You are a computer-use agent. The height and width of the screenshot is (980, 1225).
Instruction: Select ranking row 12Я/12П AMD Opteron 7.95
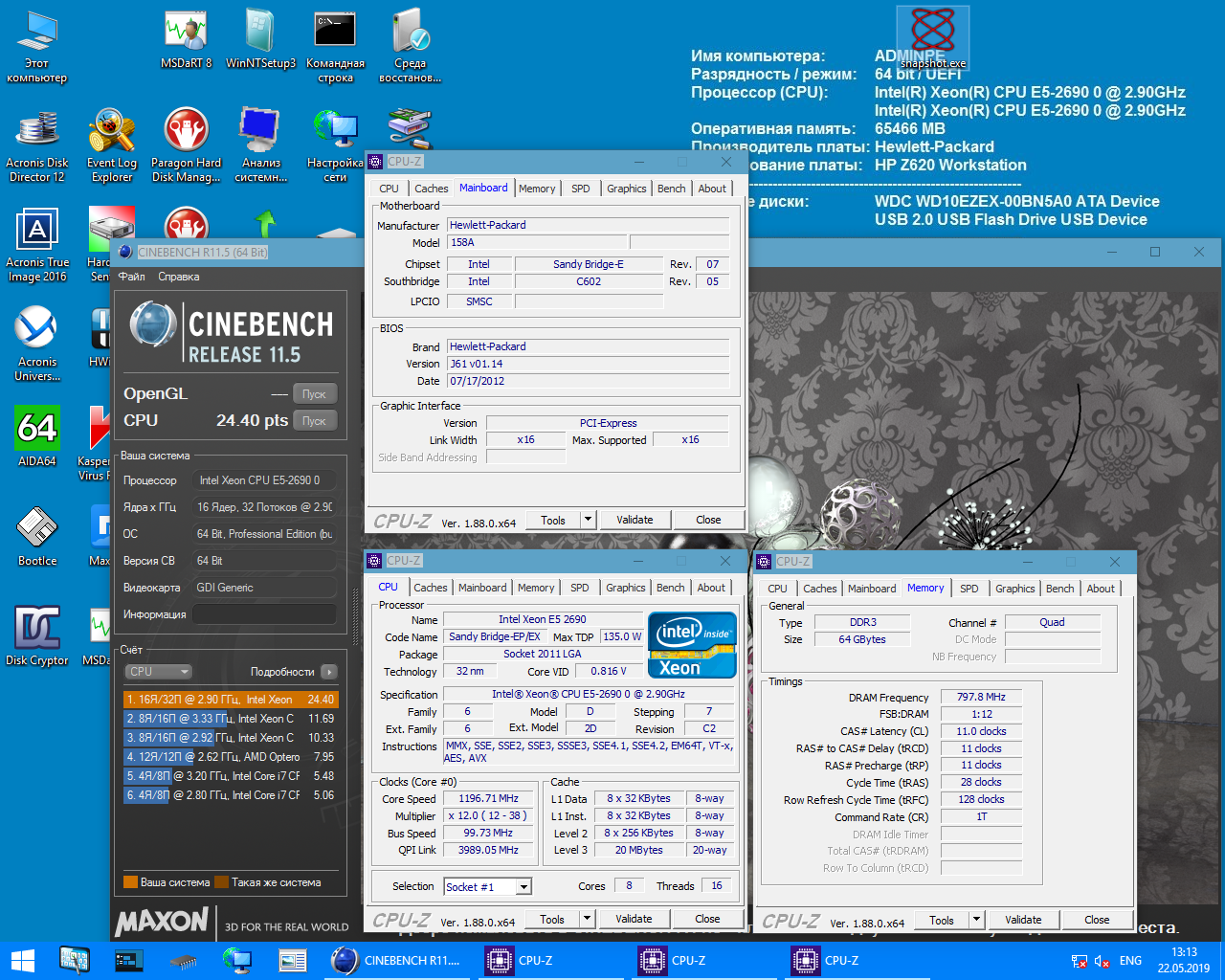(x=230, y=757)
